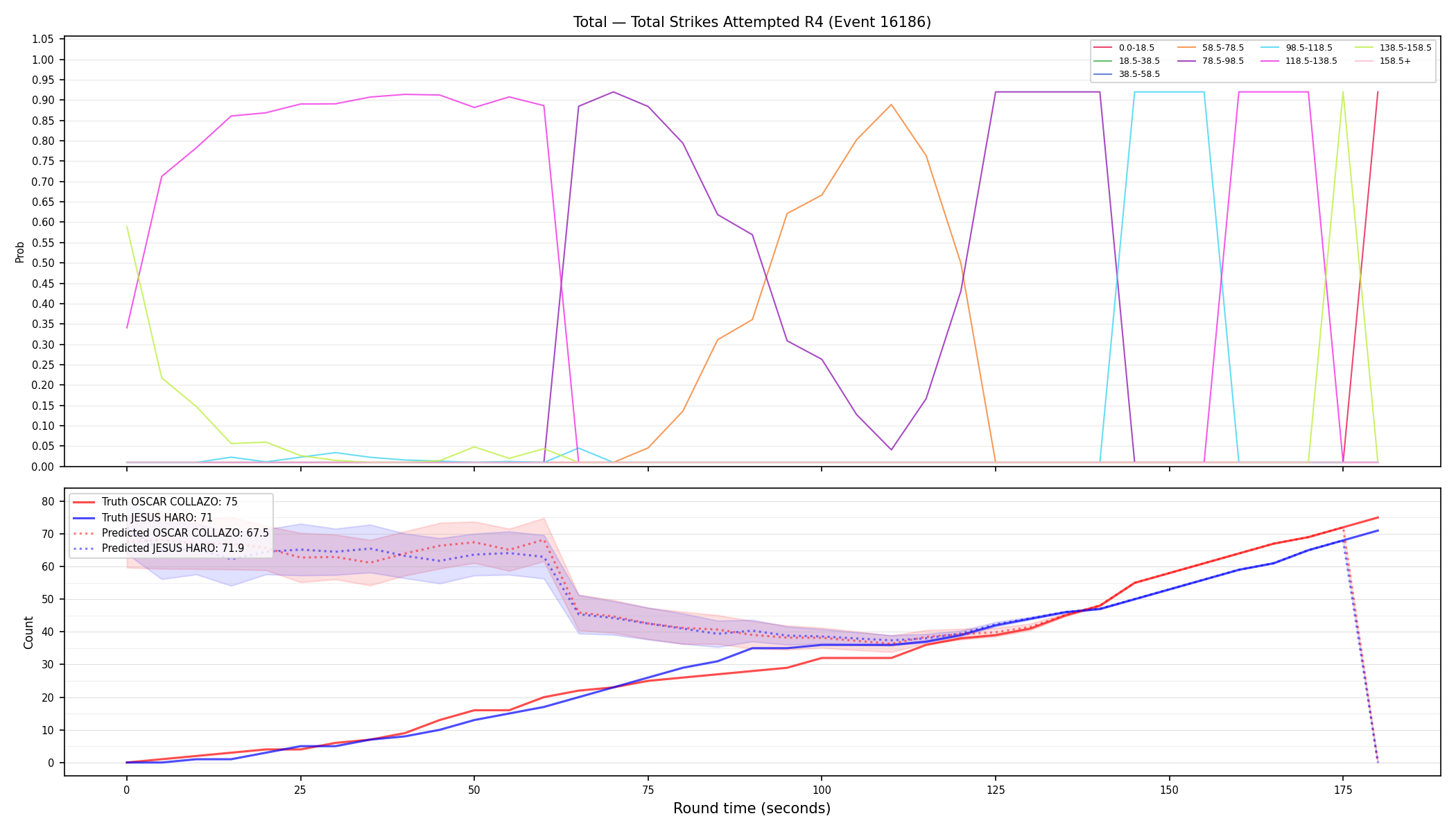Click the x-axis tick label '175'

click(1343, 790)
